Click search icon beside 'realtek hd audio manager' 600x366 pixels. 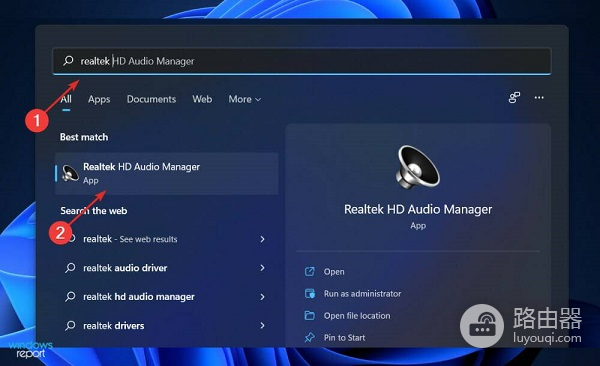click(x=70, y=296)
